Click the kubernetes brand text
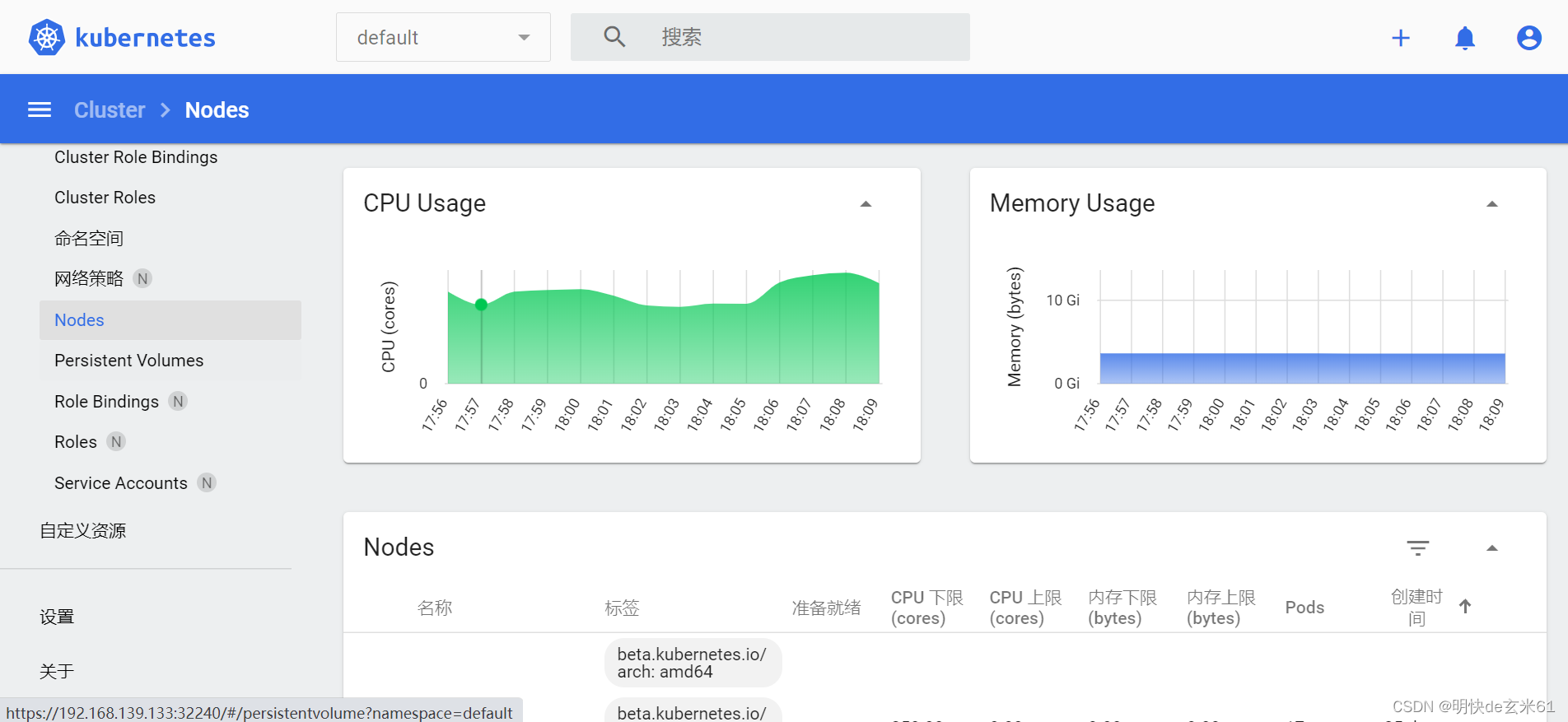Viewport: 1568px width, 722px height. coord(145,38)
